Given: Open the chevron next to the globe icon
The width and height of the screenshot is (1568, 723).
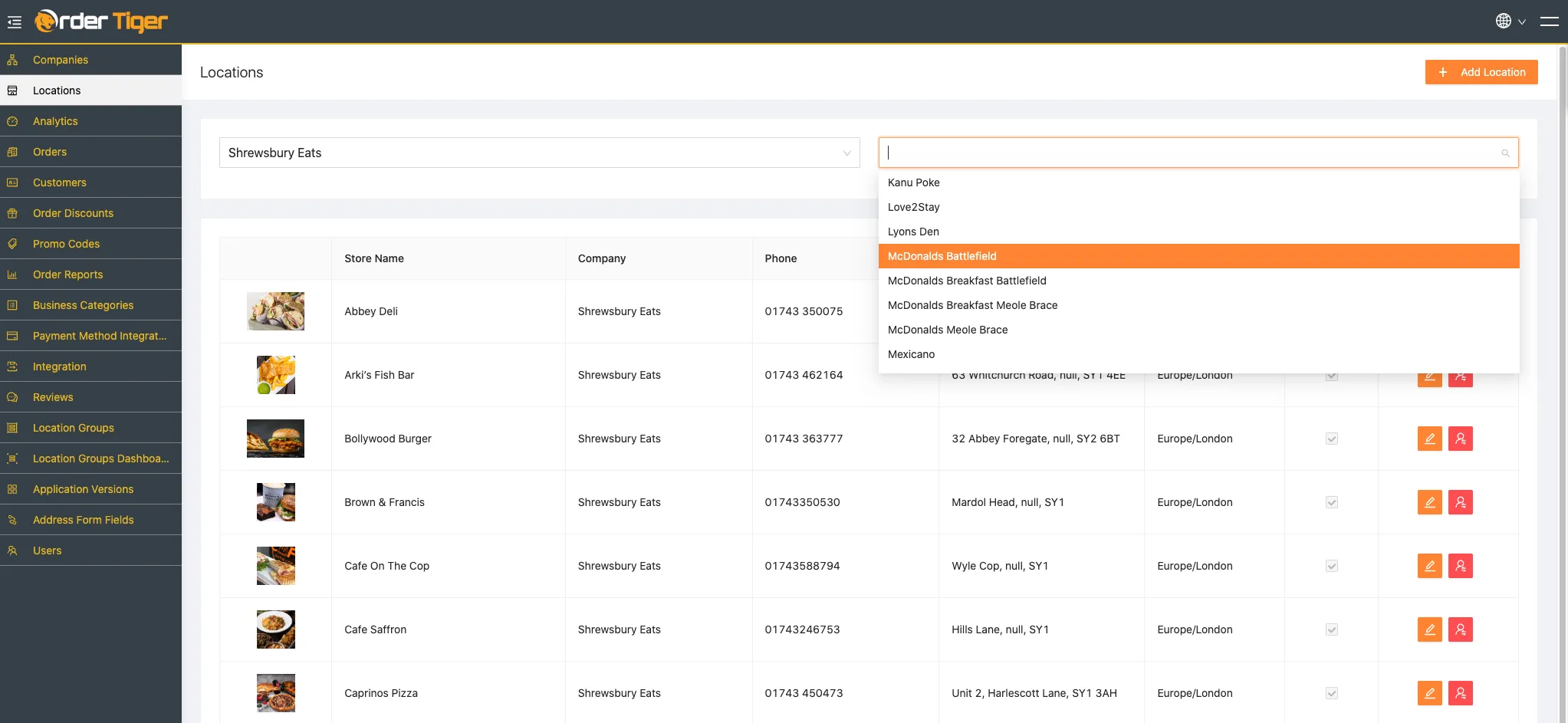Looking at the screenshot, I should (x=1522, y=22).
